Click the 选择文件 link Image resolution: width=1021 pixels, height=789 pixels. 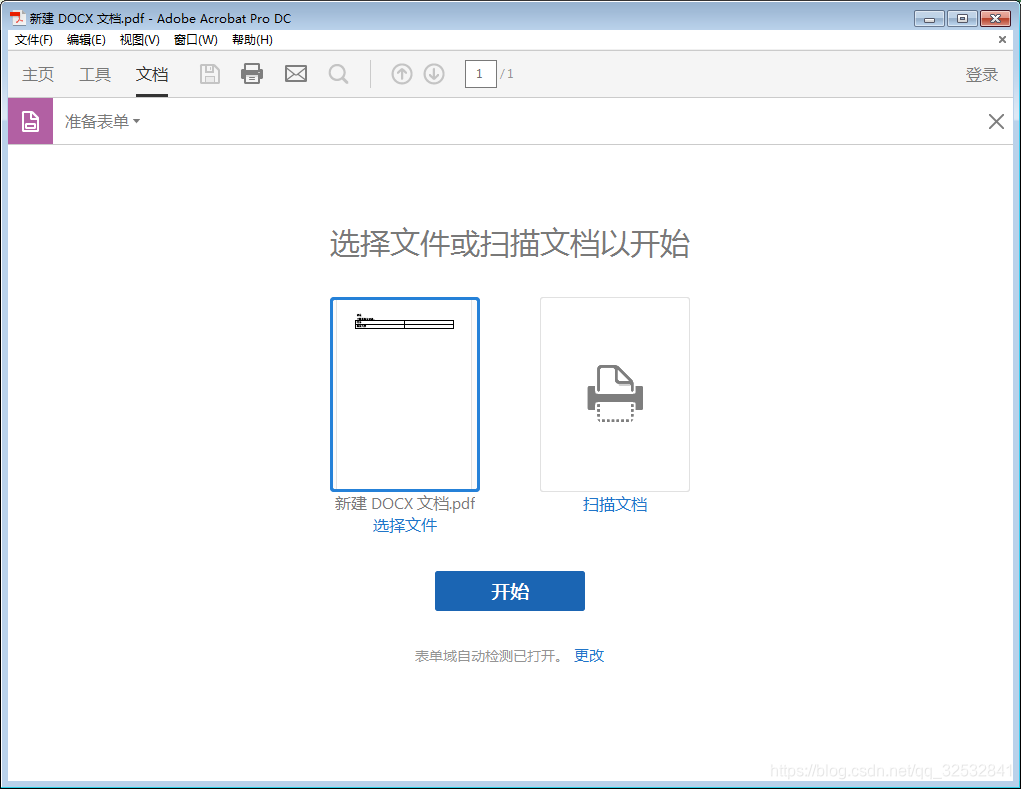click(x=404, y=525)
